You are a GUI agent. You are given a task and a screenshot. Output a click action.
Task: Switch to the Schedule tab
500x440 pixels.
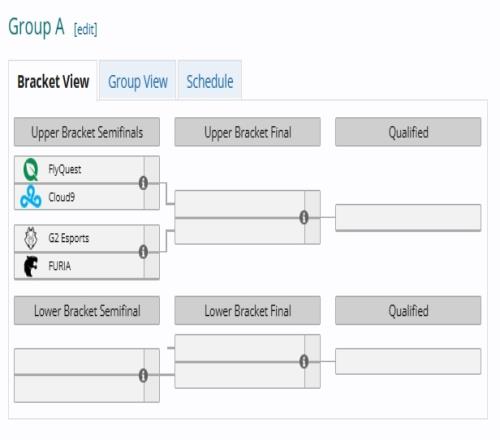(x=210, y=81)
